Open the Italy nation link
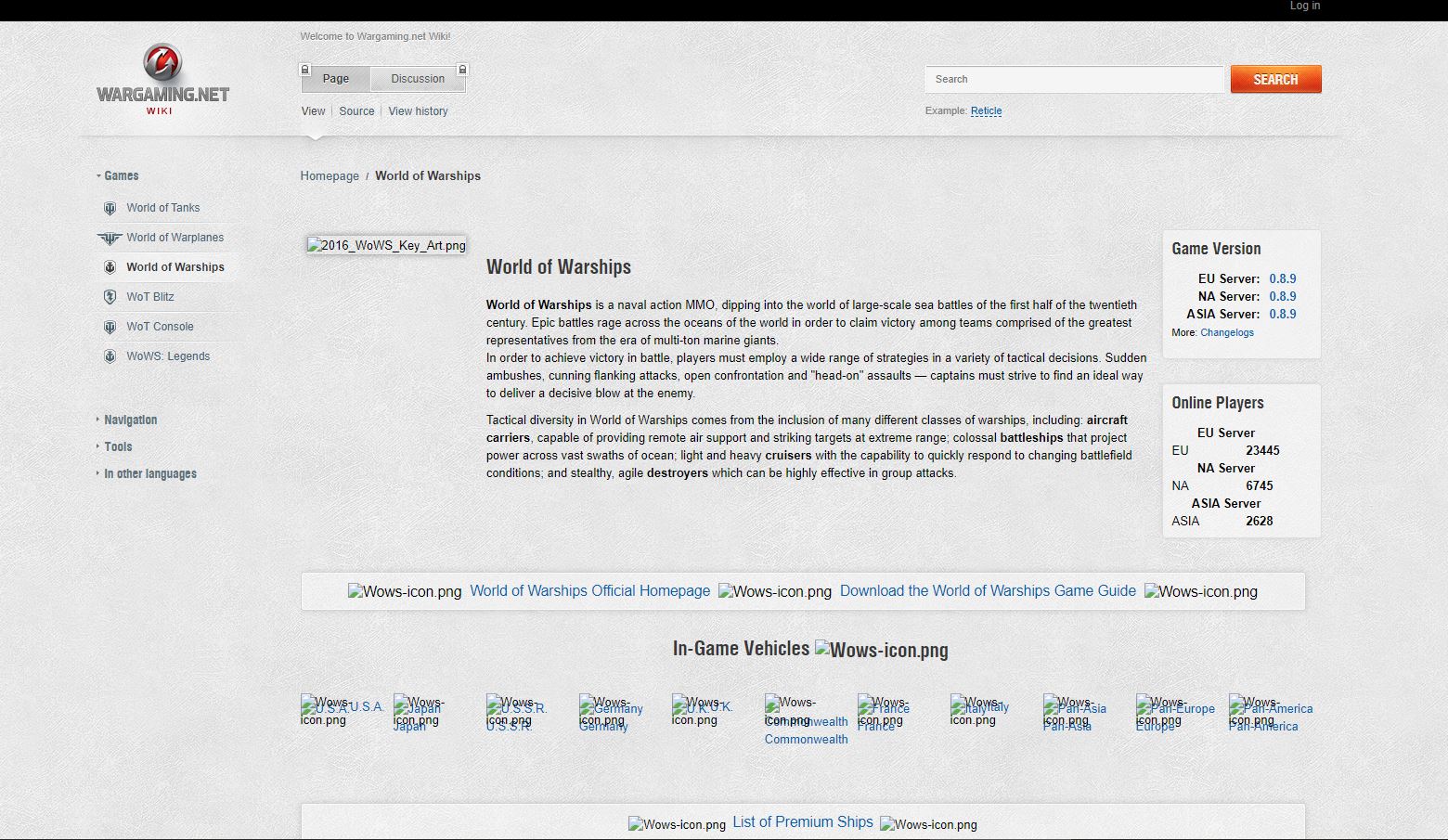The image size is (1448, 840). [999, 707]
